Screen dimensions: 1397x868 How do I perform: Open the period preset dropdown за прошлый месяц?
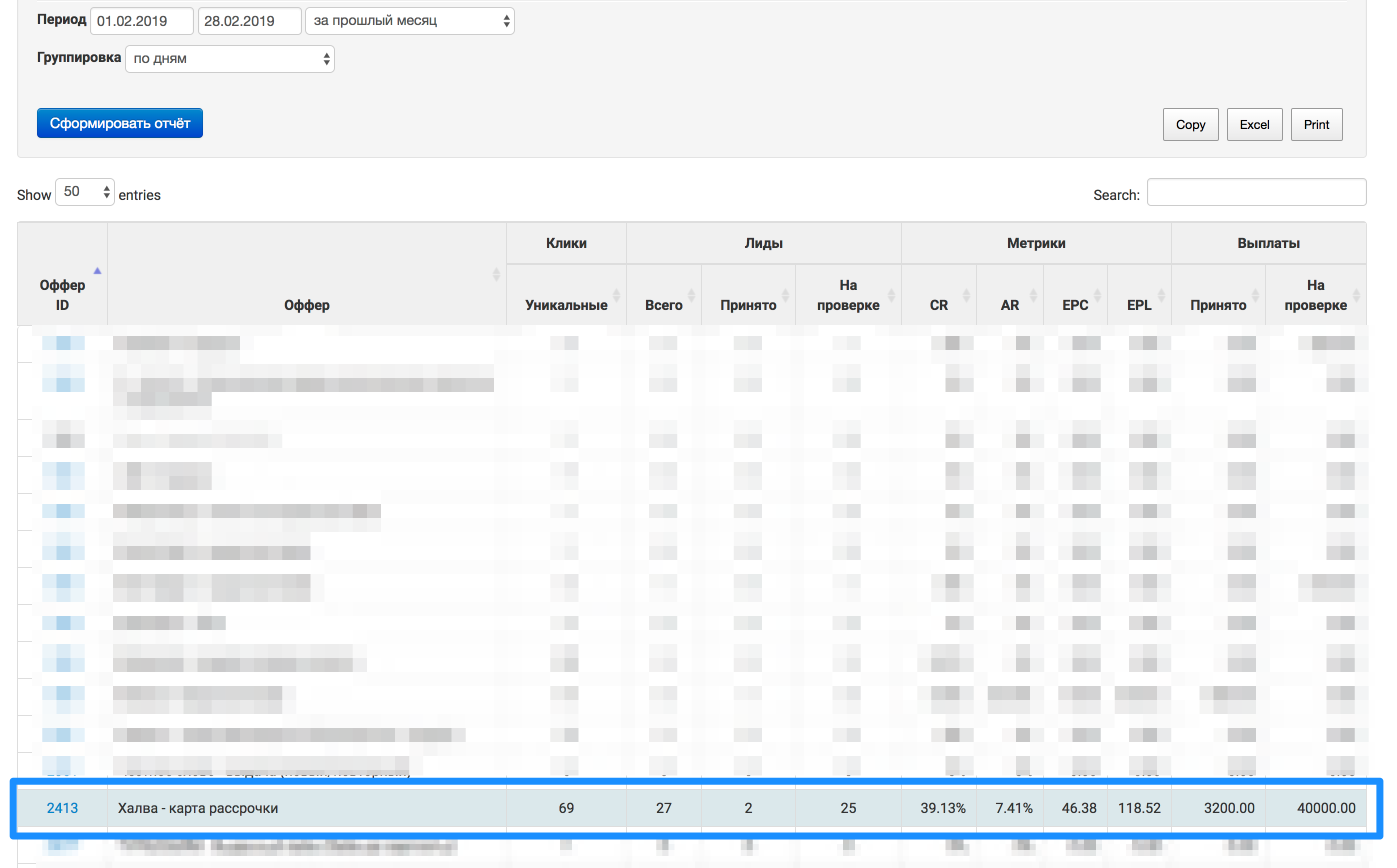(x=410, y=21)
